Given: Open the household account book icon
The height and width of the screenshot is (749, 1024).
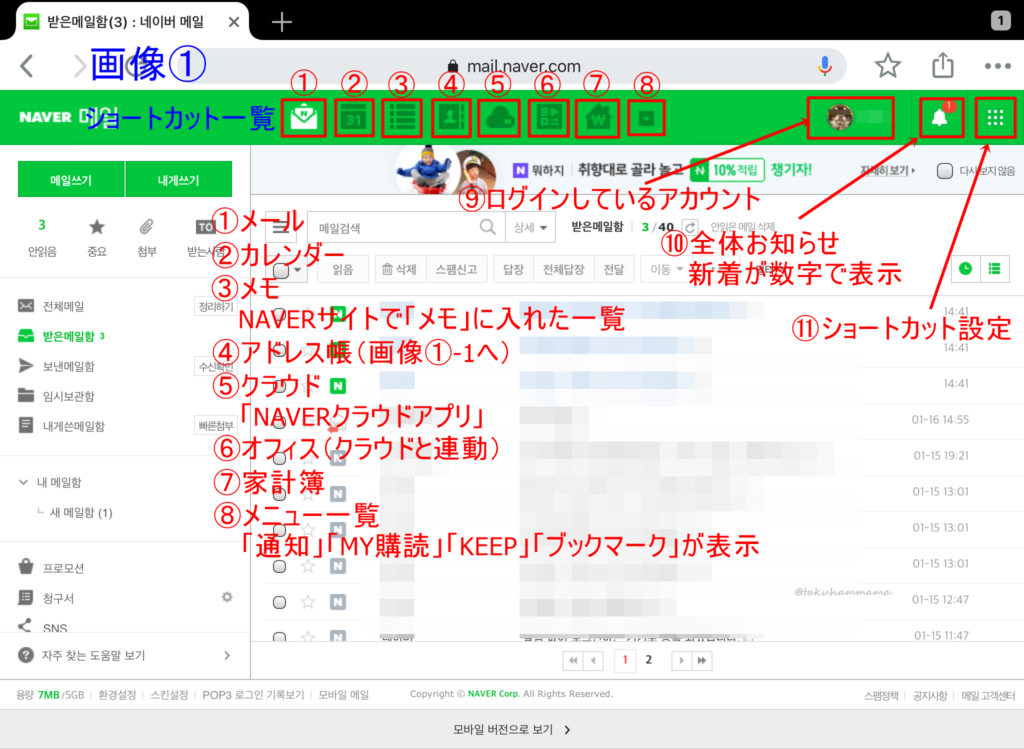Looking at the screenshot, I should tap(598, 118).
